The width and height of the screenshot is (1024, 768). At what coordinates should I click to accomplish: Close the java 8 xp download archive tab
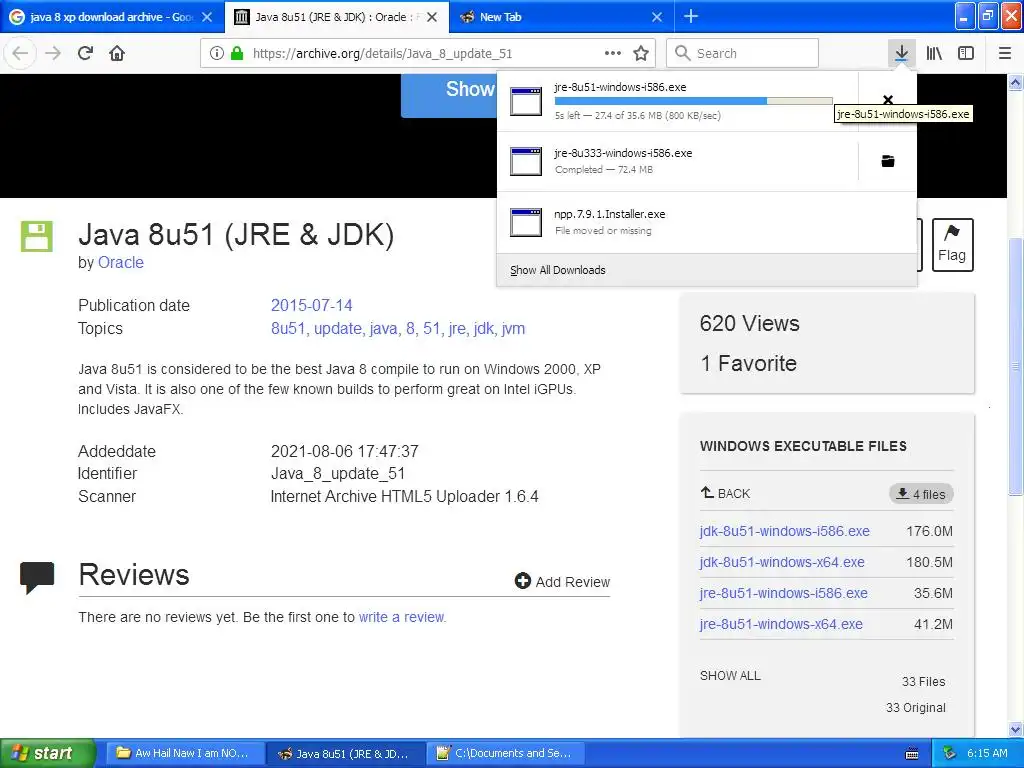(207, 17)
